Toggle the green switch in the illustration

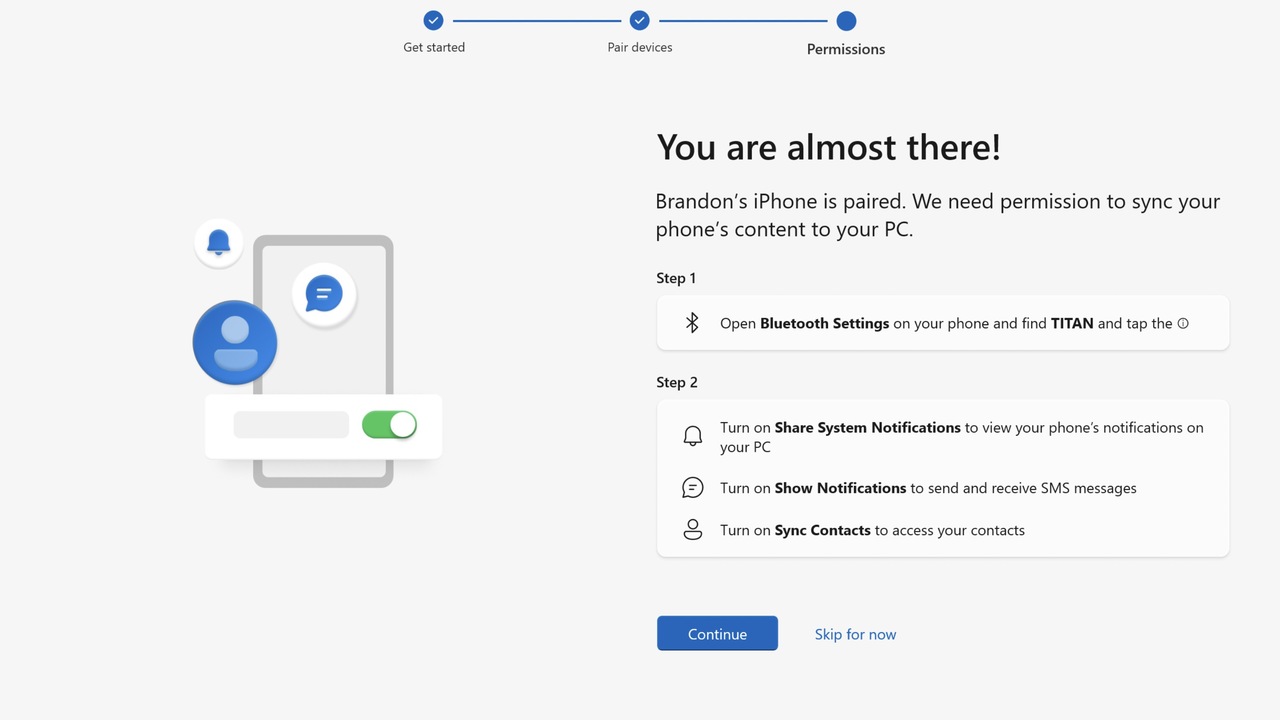click(389, 425)
